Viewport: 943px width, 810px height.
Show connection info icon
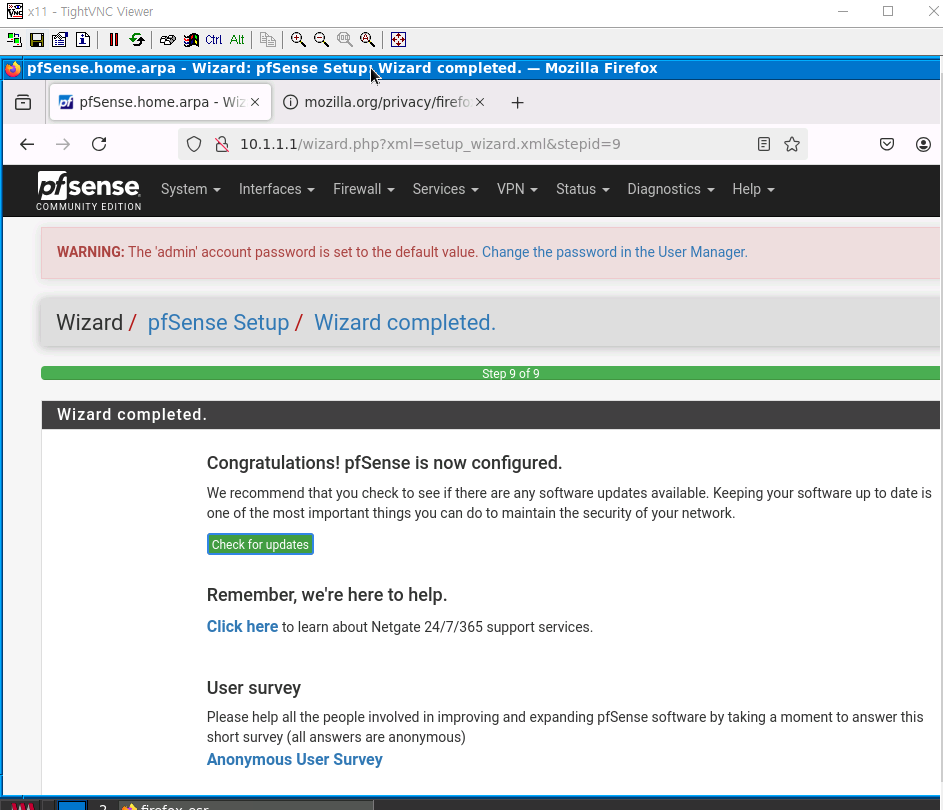tap(83, 40)
